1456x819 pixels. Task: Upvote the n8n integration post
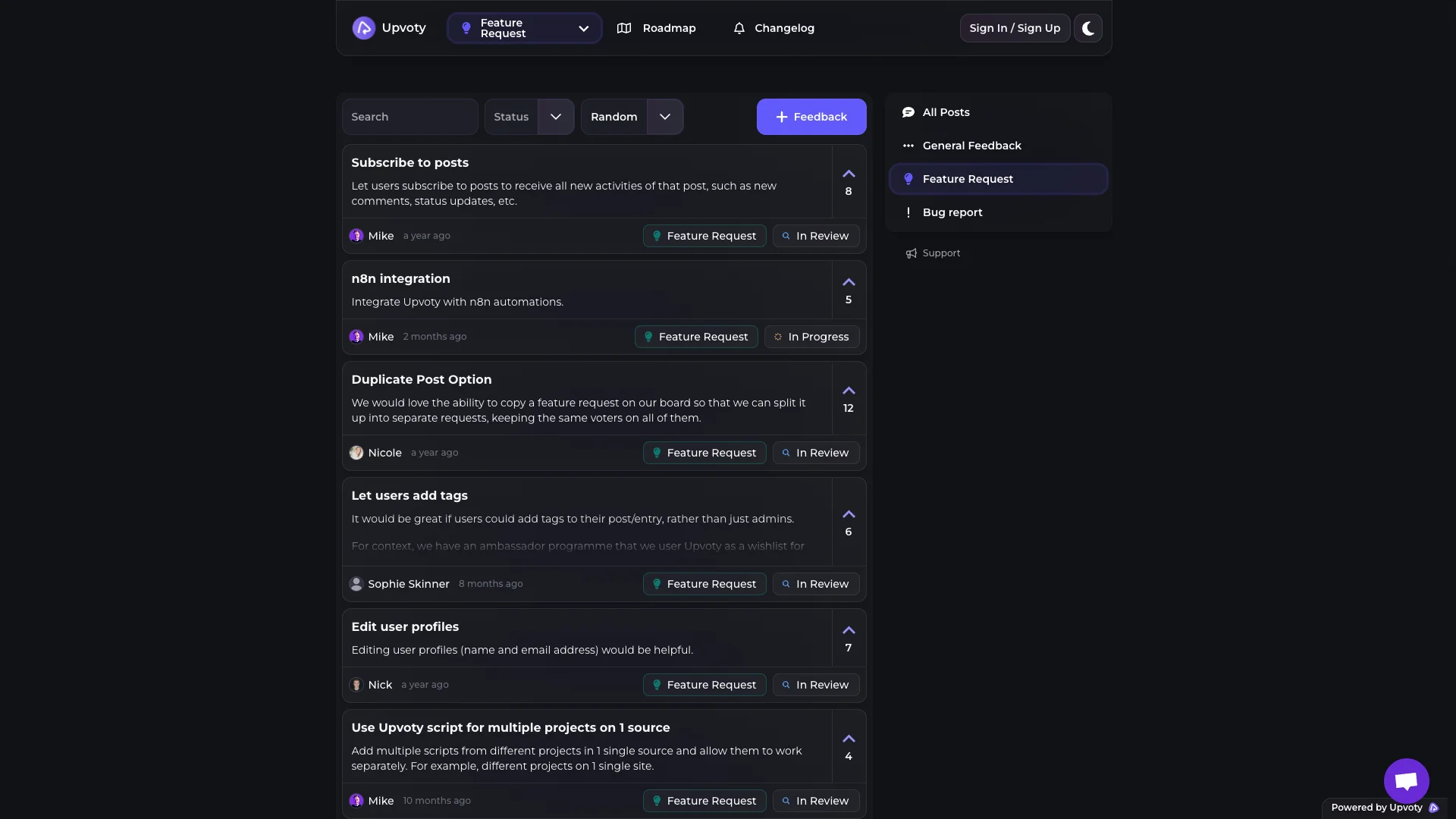[x=849, y=283]
